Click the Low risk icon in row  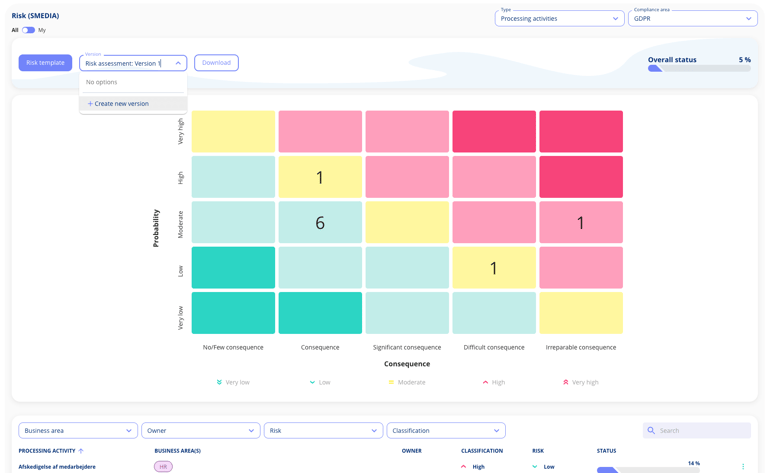click(x=535, y=467)
